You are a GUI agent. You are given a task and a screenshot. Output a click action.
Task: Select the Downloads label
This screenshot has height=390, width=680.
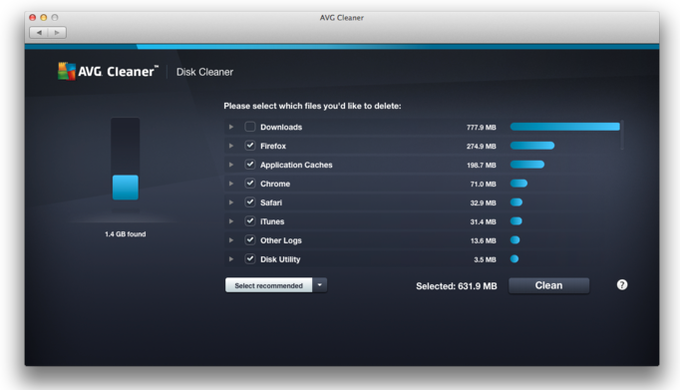(281, 127)
